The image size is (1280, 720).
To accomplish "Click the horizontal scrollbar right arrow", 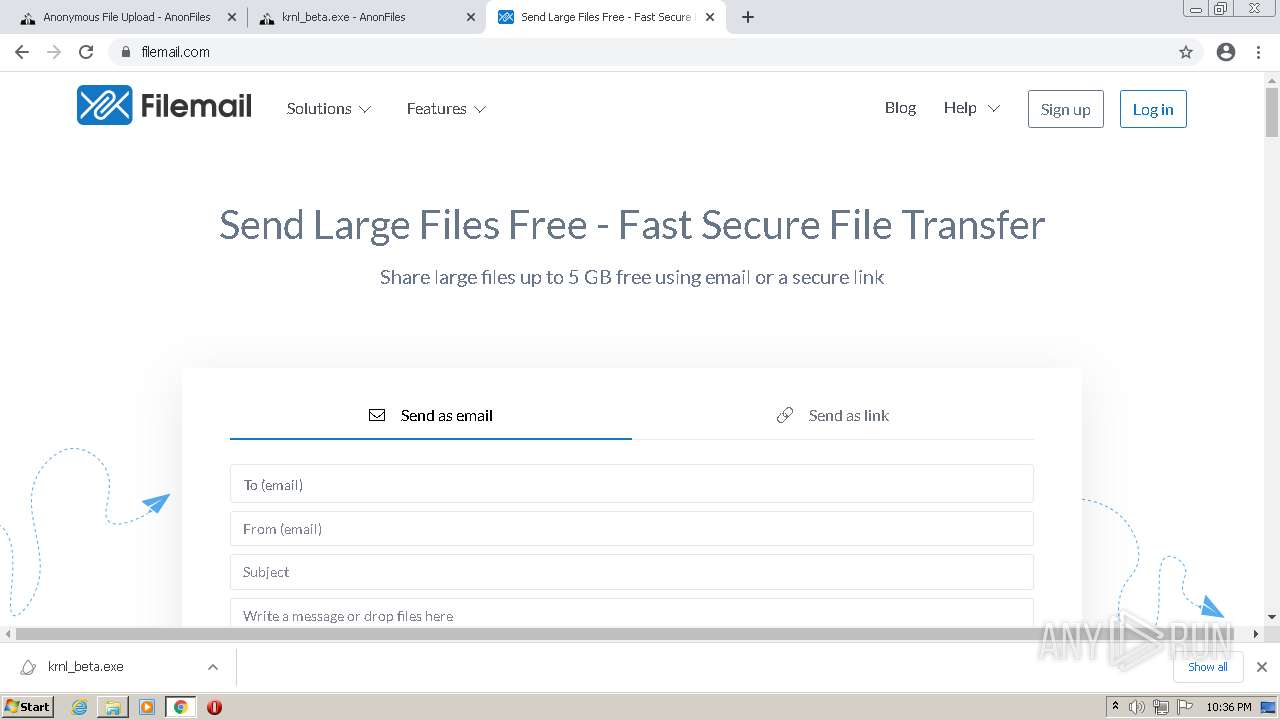I will (1256, 634).
